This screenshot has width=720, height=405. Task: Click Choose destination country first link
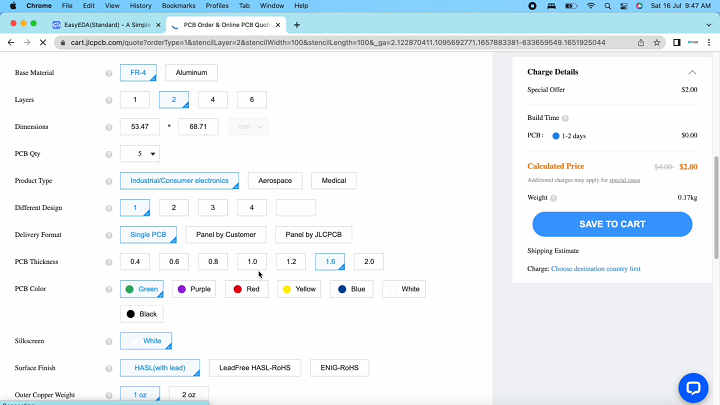(596, 269)
